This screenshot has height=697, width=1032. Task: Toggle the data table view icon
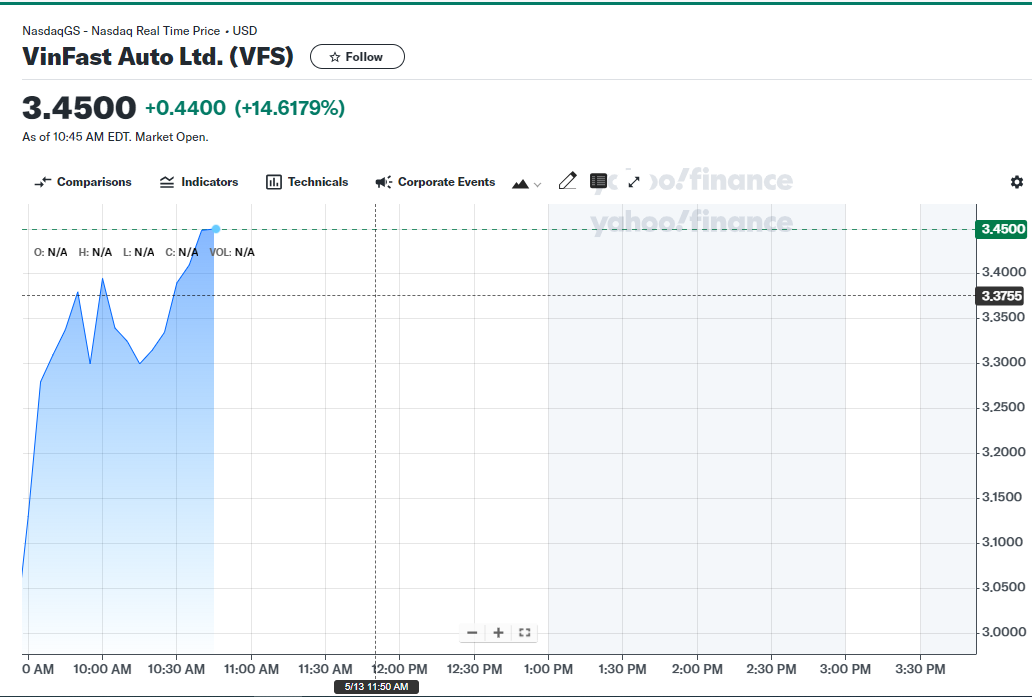(598, 181)
